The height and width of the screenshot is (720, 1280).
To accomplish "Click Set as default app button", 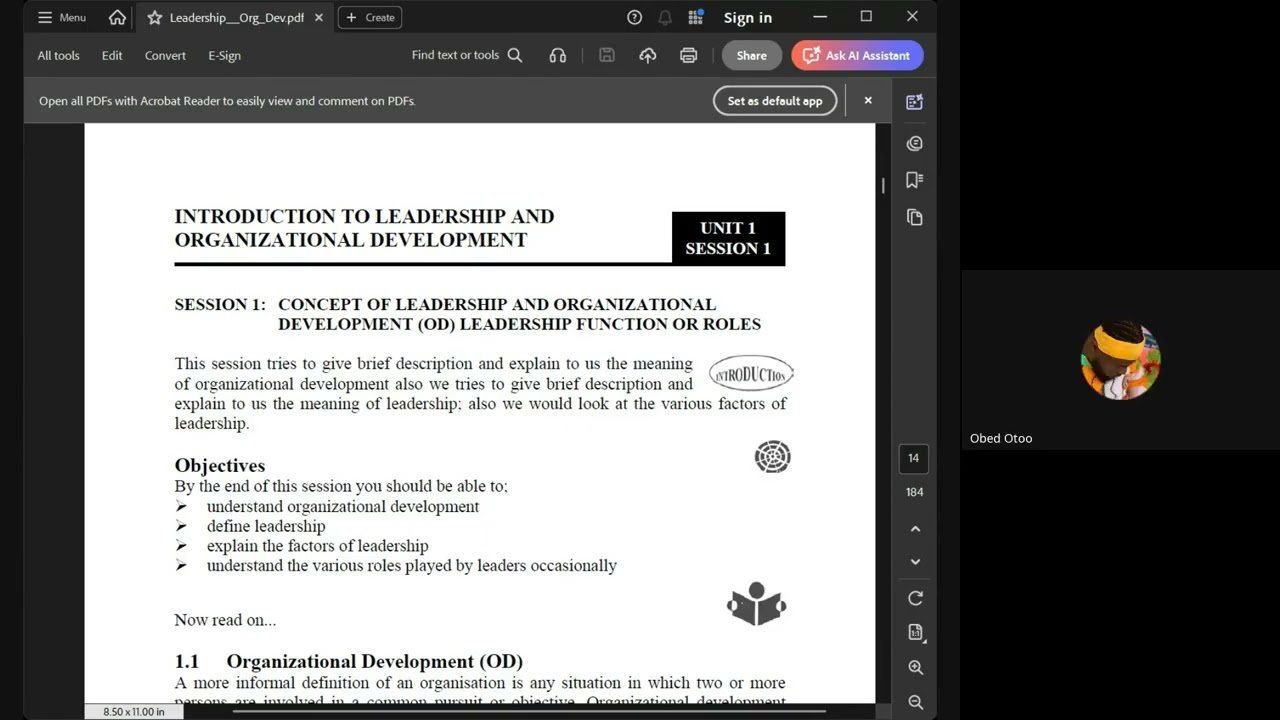I will (x=775, y=100).
